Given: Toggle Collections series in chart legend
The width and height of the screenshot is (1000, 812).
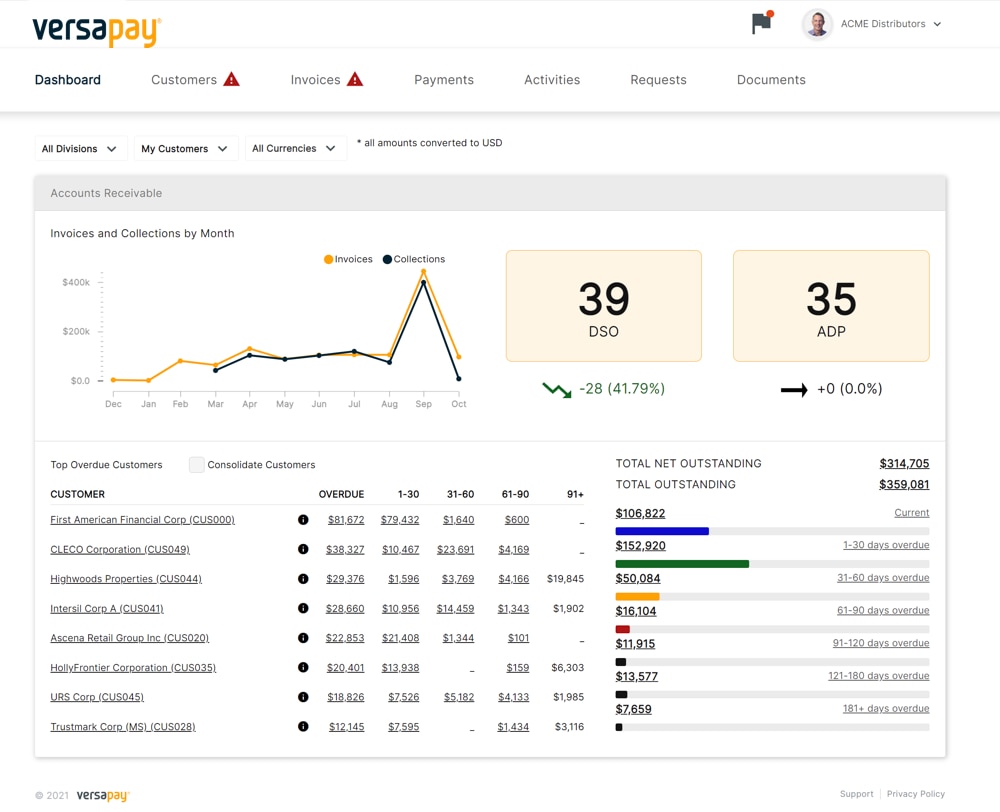Looking at the screenshot, I should tap(413, 259).
